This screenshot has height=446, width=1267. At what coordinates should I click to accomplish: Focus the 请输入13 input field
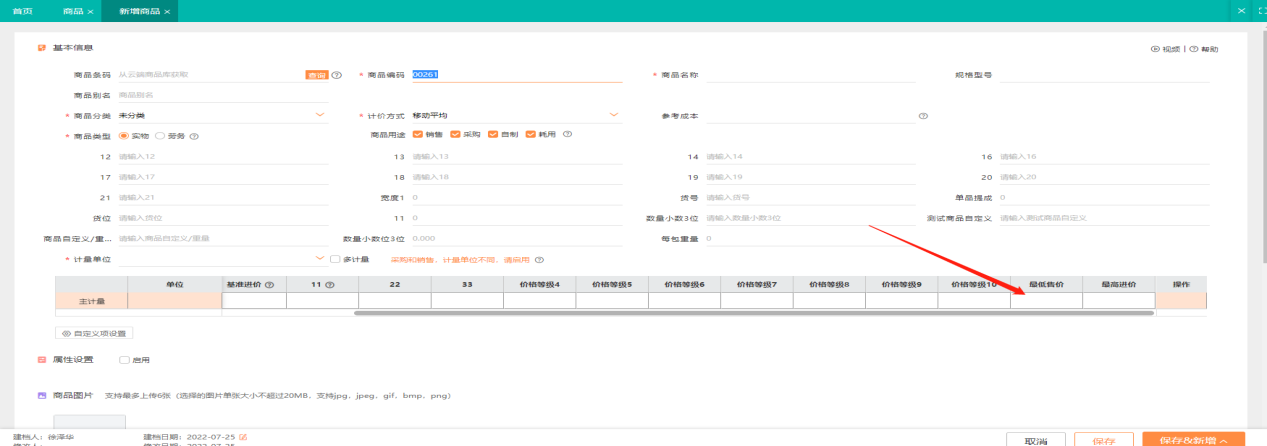[517, 157]
